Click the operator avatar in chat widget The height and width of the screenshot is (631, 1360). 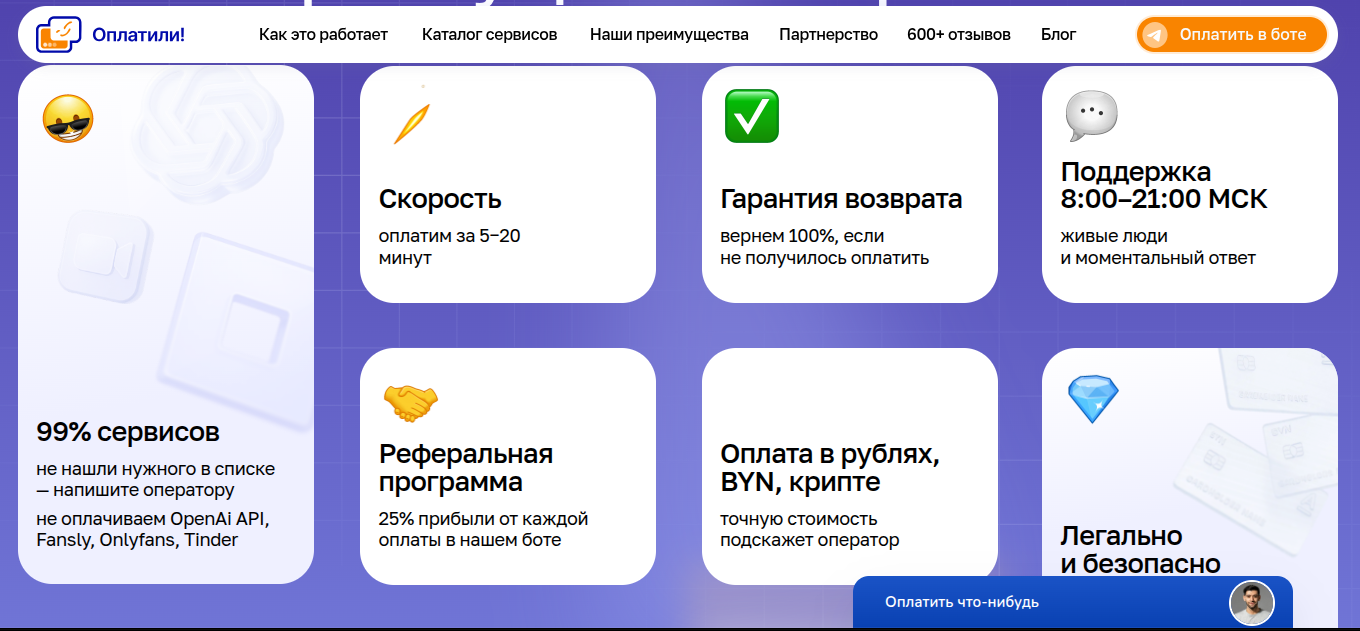[1251, 603]
